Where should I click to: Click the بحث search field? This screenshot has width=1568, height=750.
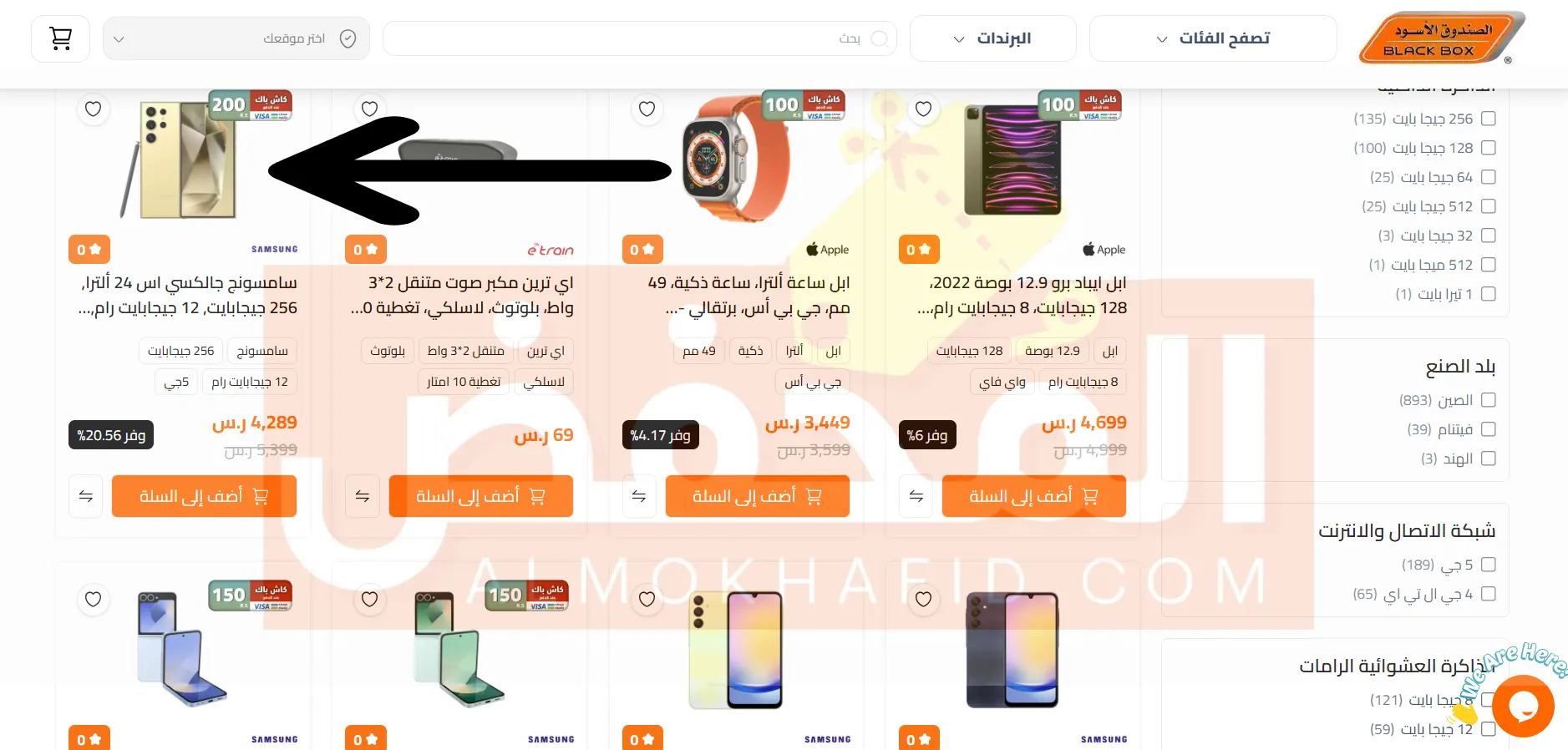pos(640,38)
